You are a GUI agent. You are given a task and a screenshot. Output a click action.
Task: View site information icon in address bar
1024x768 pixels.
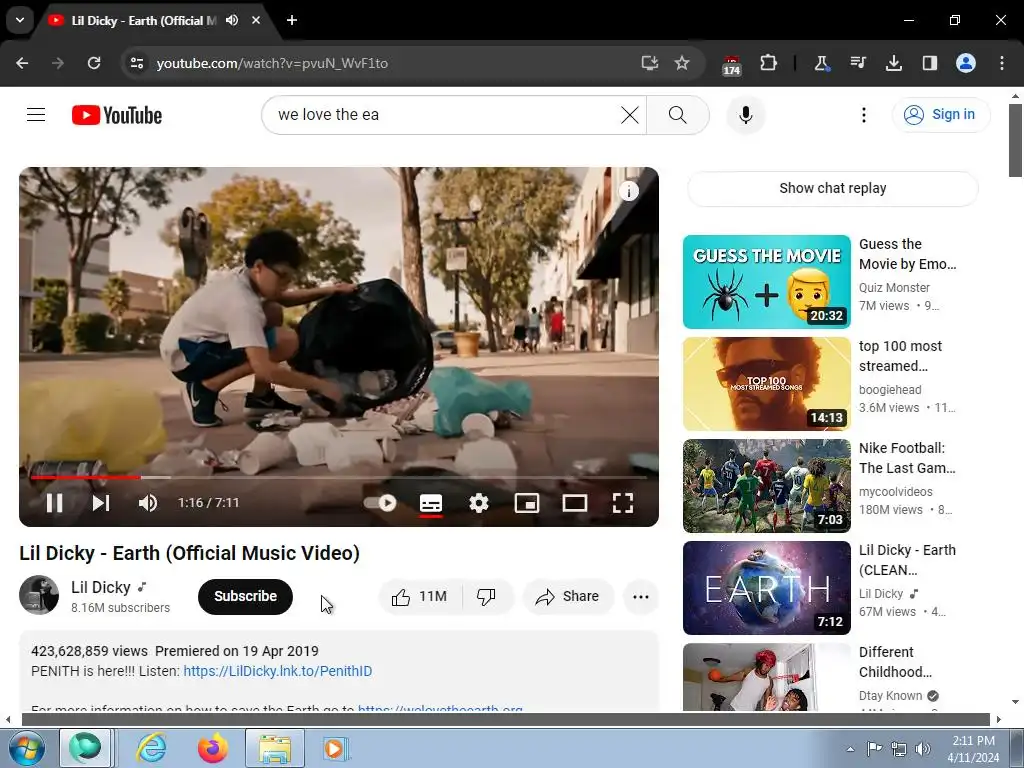click(137, 63)
